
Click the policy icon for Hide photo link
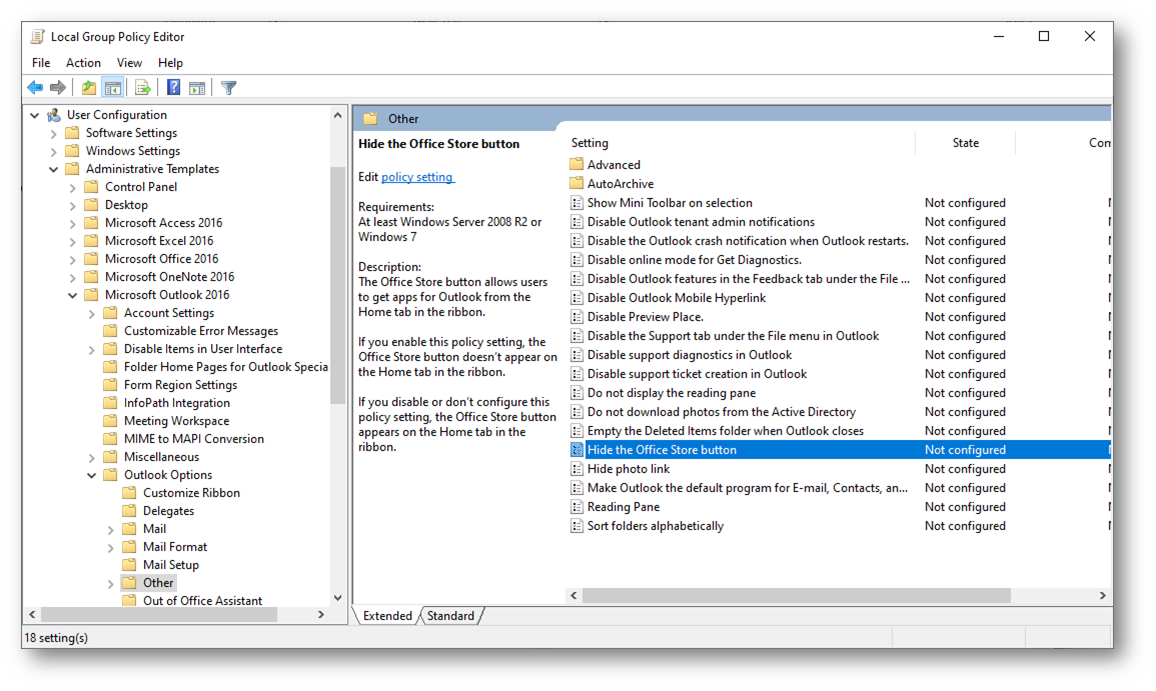coord(577,469)
